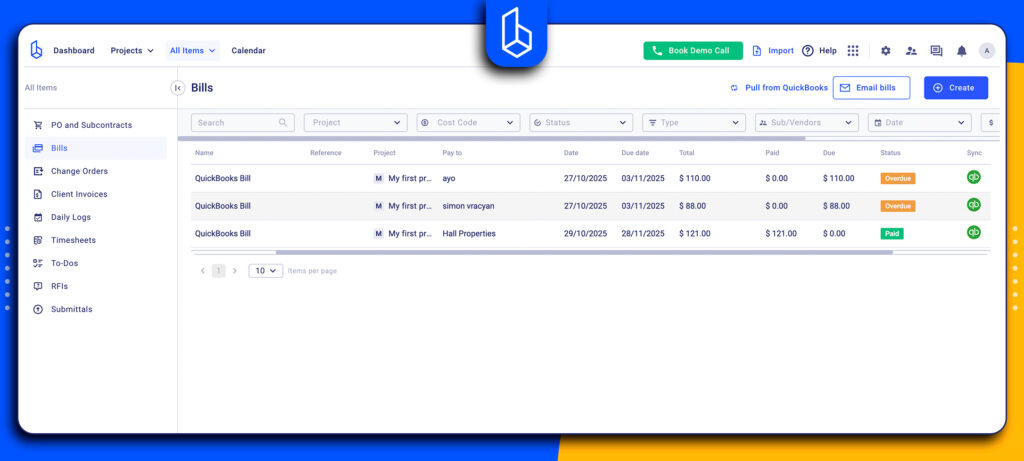Open the Type filter dropdown
This screenshot has width=1024, height=461.
tap(694, 123)
